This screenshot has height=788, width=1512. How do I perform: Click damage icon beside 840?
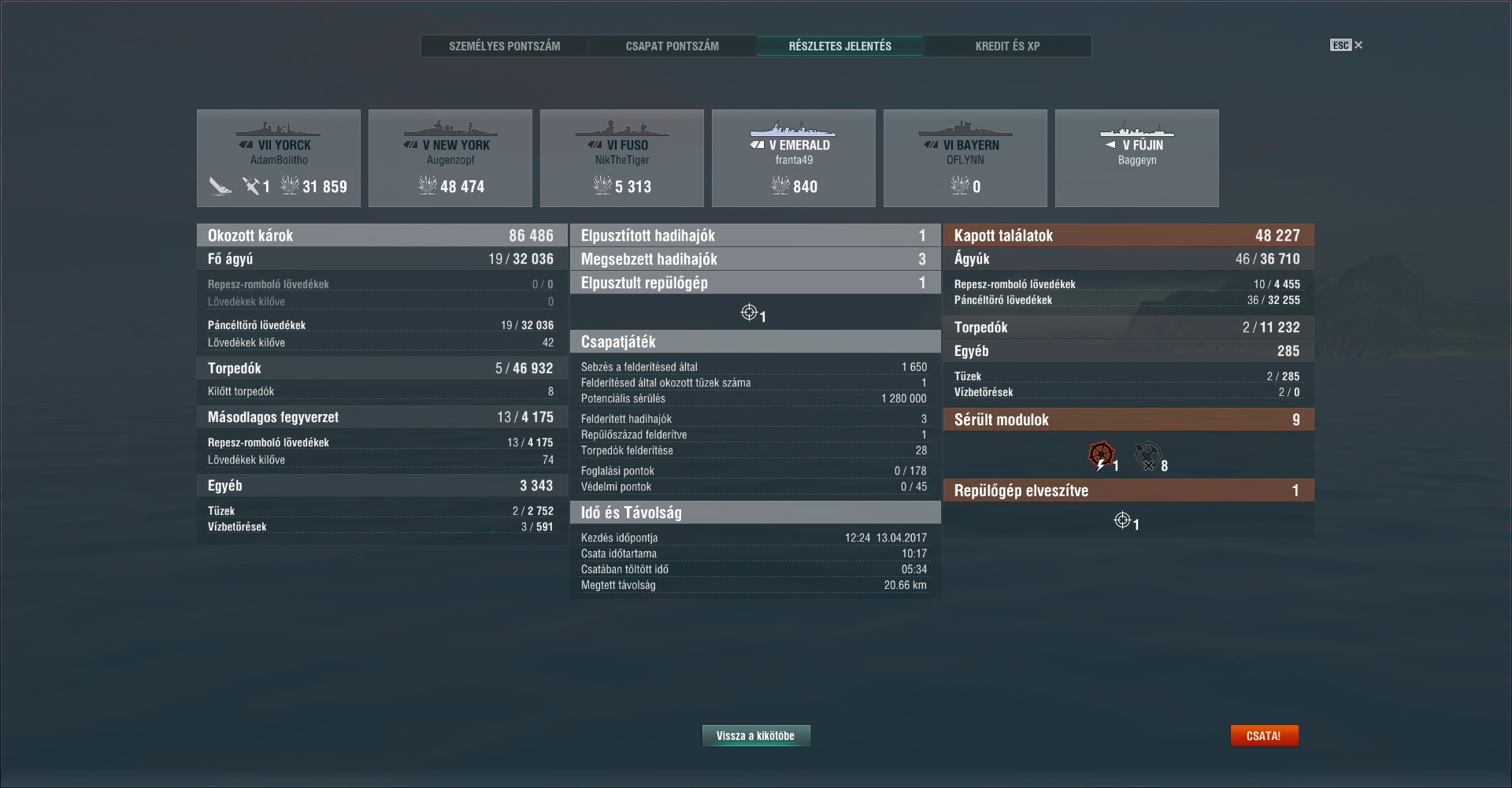click(780, 186)
